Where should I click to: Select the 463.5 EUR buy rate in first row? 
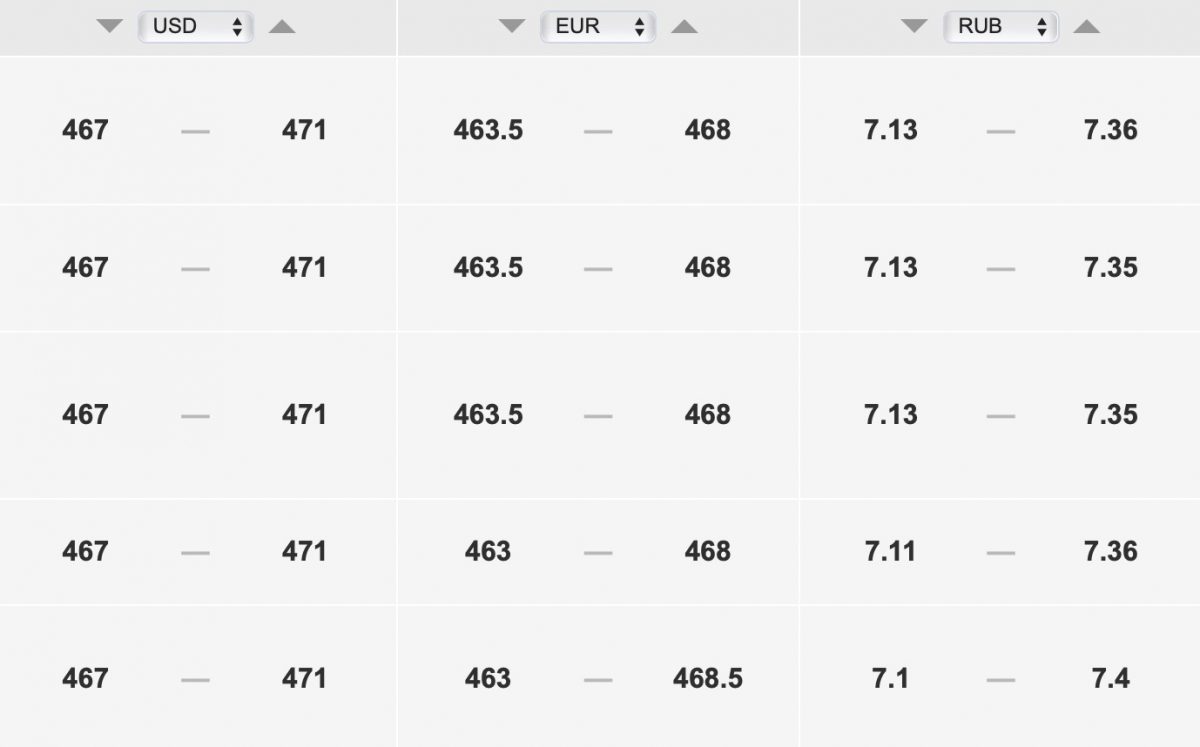(488, 130)
